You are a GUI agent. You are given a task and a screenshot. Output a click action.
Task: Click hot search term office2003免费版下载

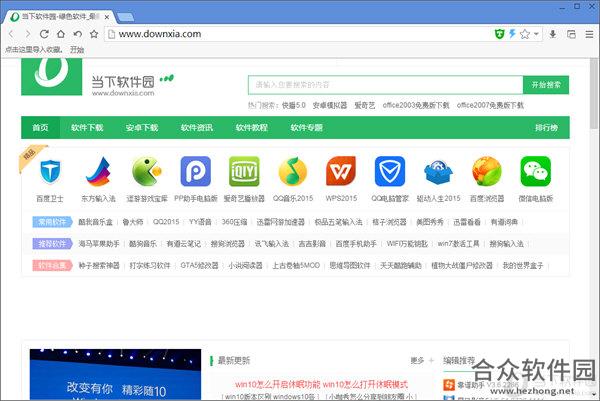coord(416,105)
